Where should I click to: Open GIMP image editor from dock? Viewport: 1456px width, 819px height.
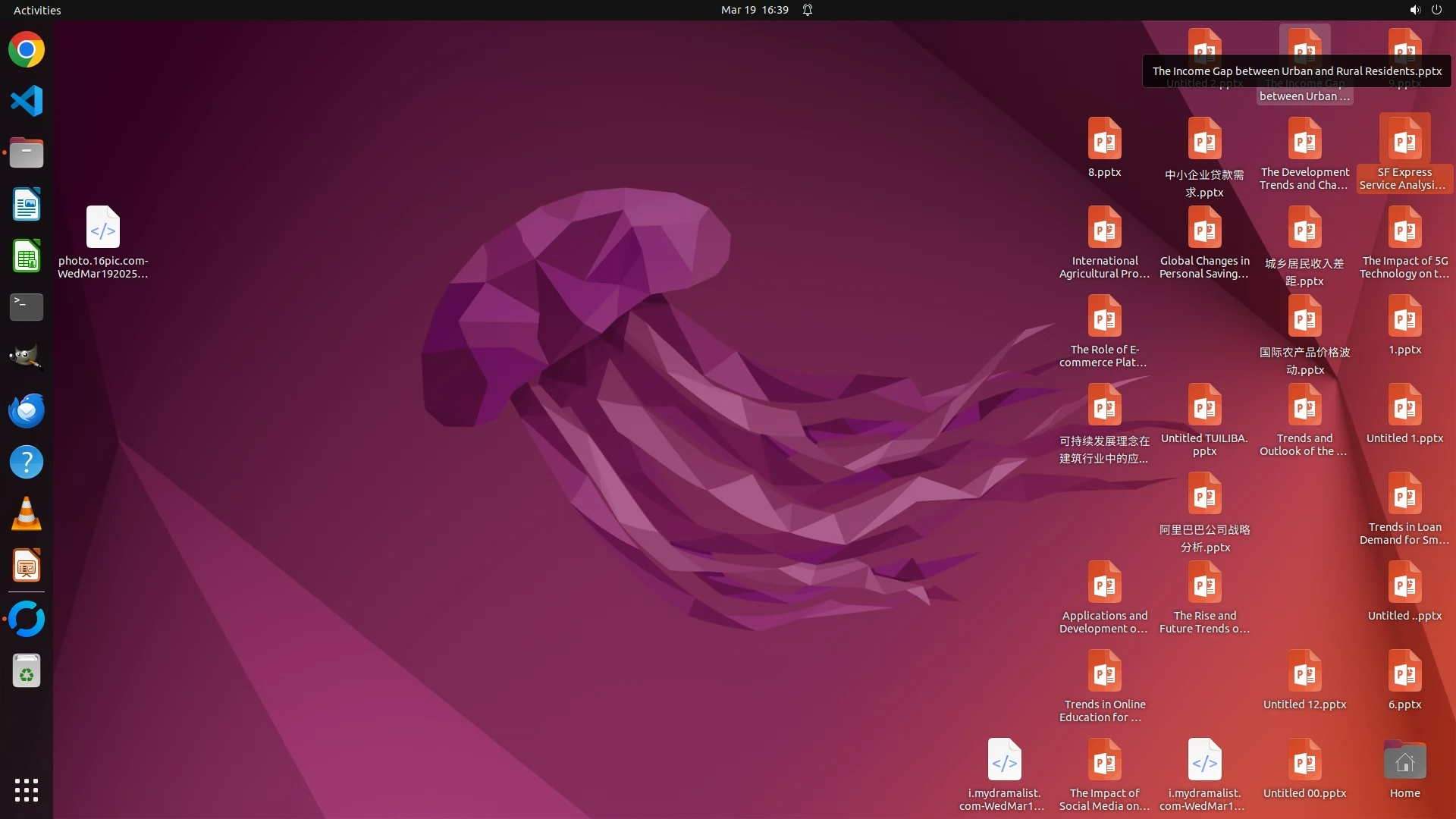click(x=27, y=358)
